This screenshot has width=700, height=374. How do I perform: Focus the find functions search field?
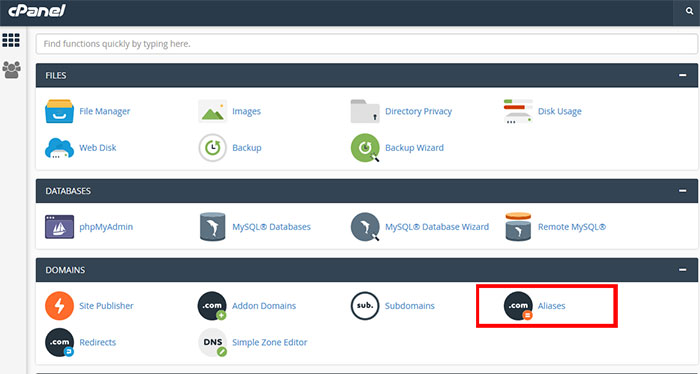coord(367,44)
